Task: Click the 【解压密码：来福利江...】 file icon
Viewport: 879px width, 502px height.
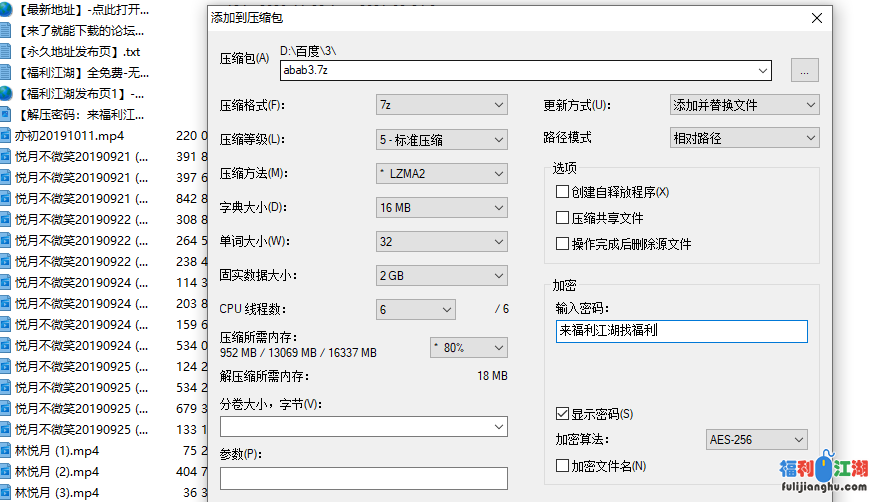Action: pos(6,114)
